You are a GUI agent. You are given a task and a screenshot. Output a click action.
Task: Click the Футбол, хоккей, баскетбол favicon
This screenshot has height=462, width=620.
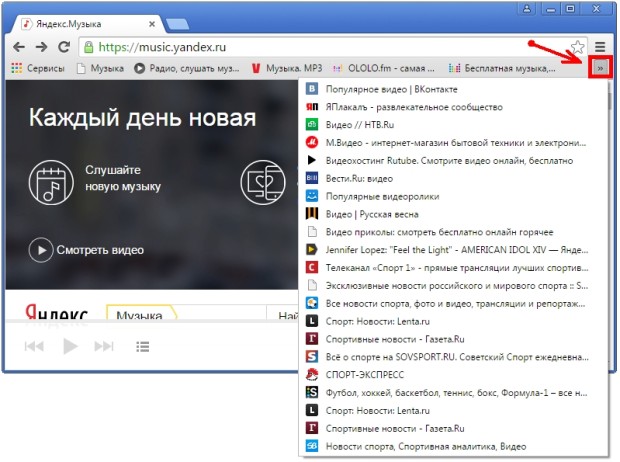(x=312, y=392)
